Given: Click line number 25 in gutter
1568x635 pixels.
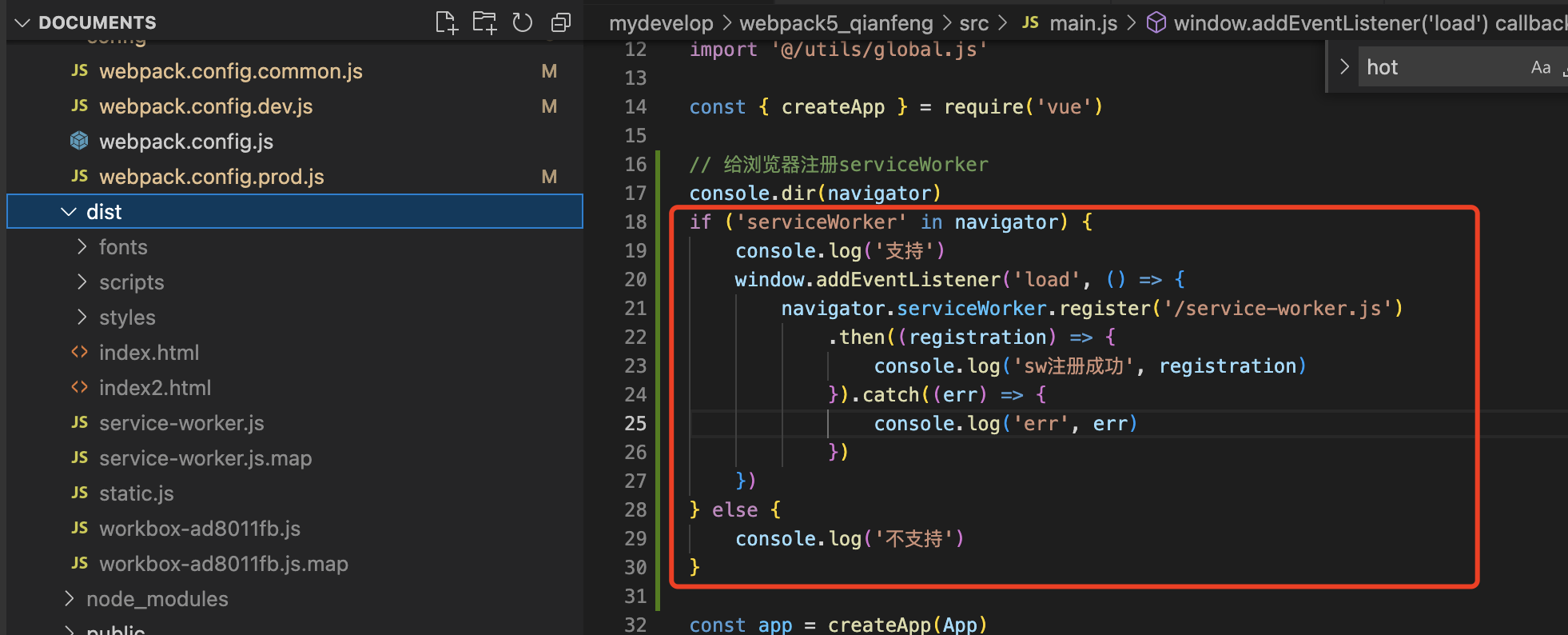Looking at the screenshot, I should pos(635,423).
